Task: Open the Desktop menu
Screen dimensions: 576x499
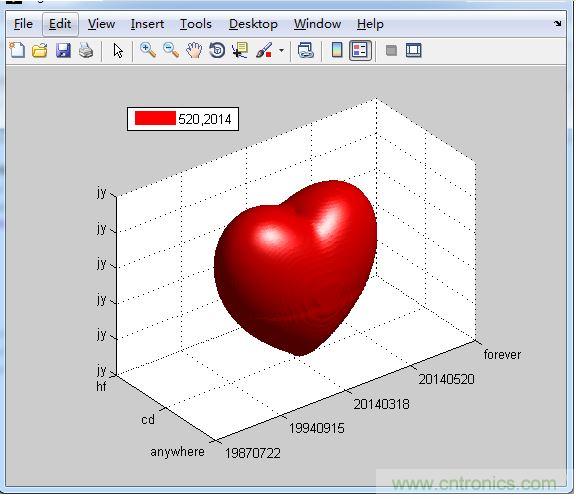Action: 253,24
